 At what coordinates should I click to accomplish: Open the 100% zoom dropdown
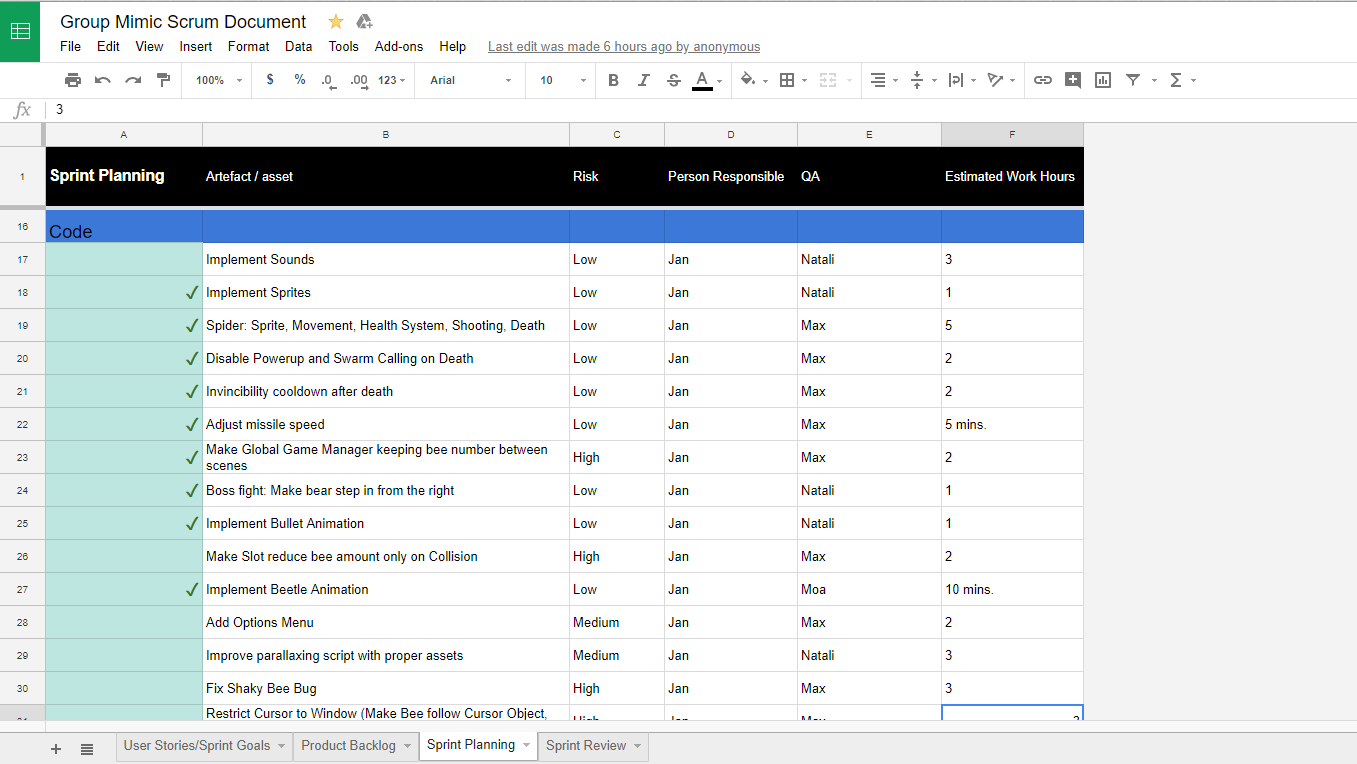point(219,80)
